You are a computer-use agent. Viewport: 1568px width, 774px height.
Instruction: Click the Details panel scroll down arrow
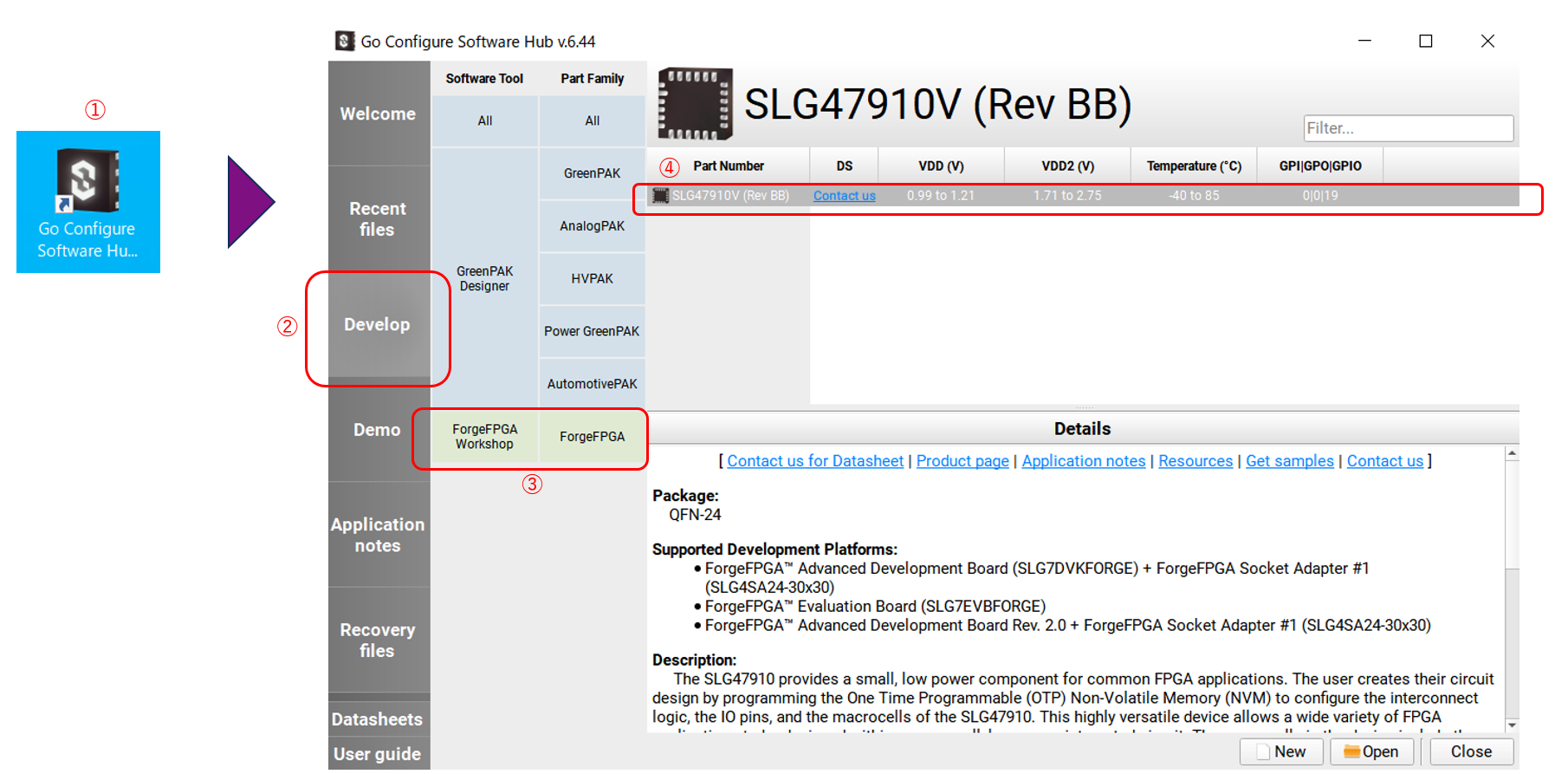click(x=1513, y=725)
